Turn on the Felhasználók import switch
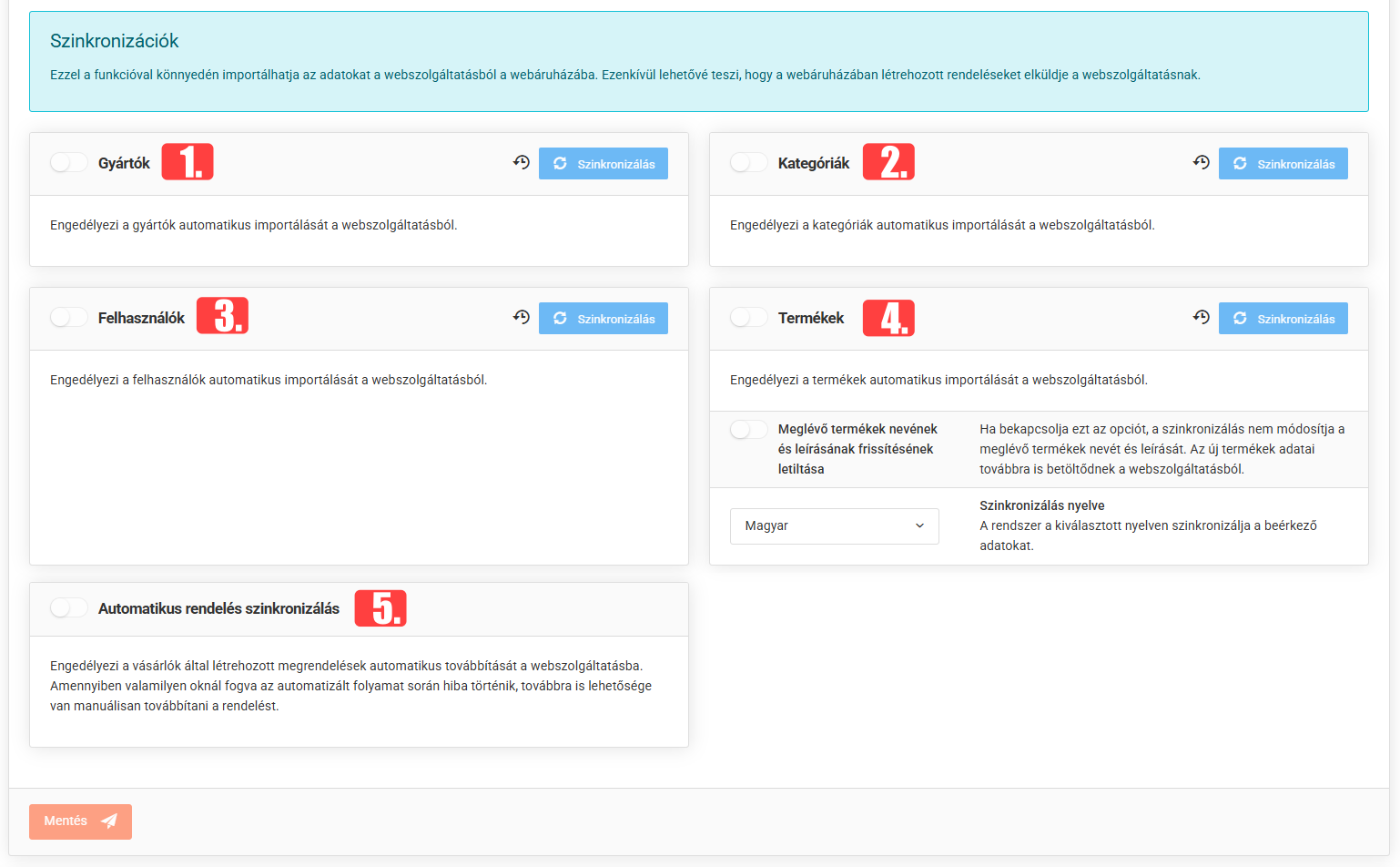Screen dimensions: 1400x867 68,318
